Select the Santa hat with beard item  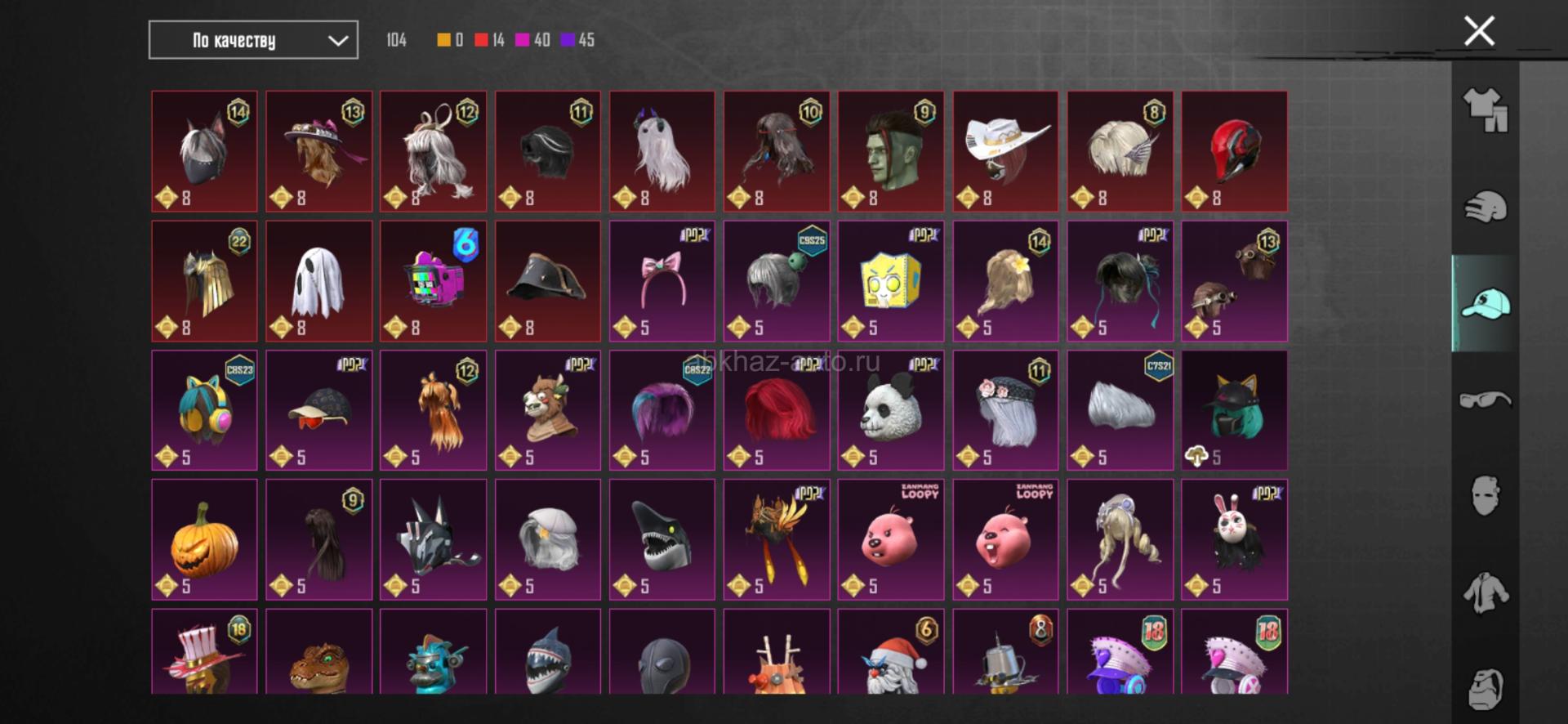(891, 651)
